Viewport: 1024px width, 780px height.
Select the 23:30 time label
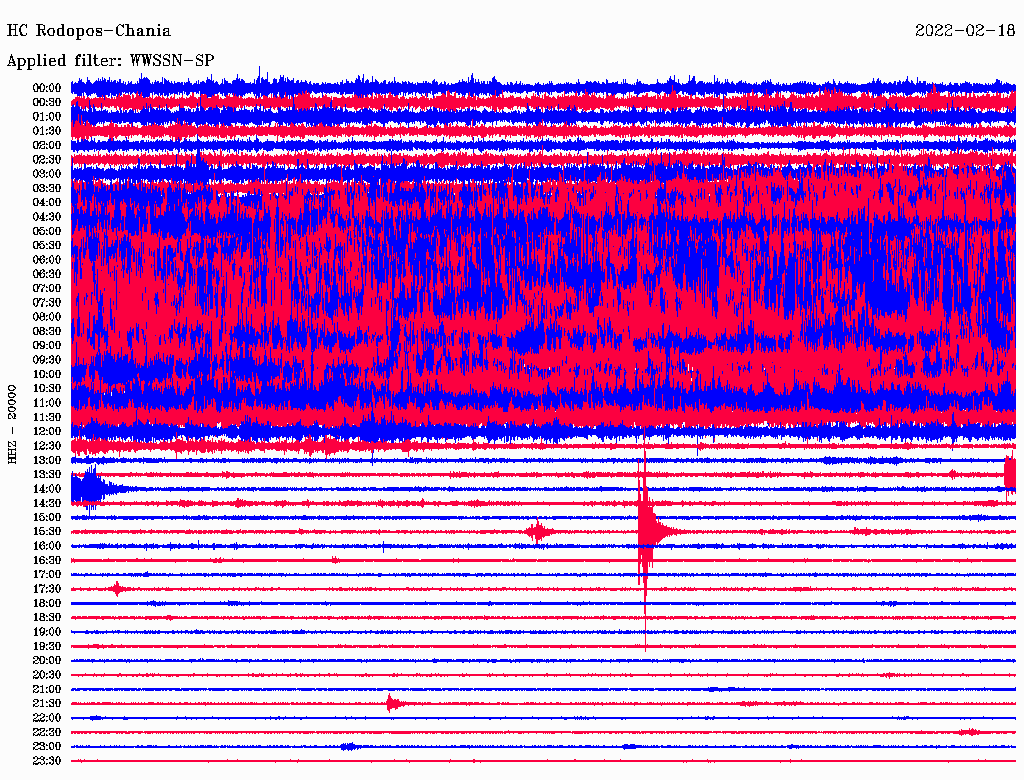tap(47, 761)
